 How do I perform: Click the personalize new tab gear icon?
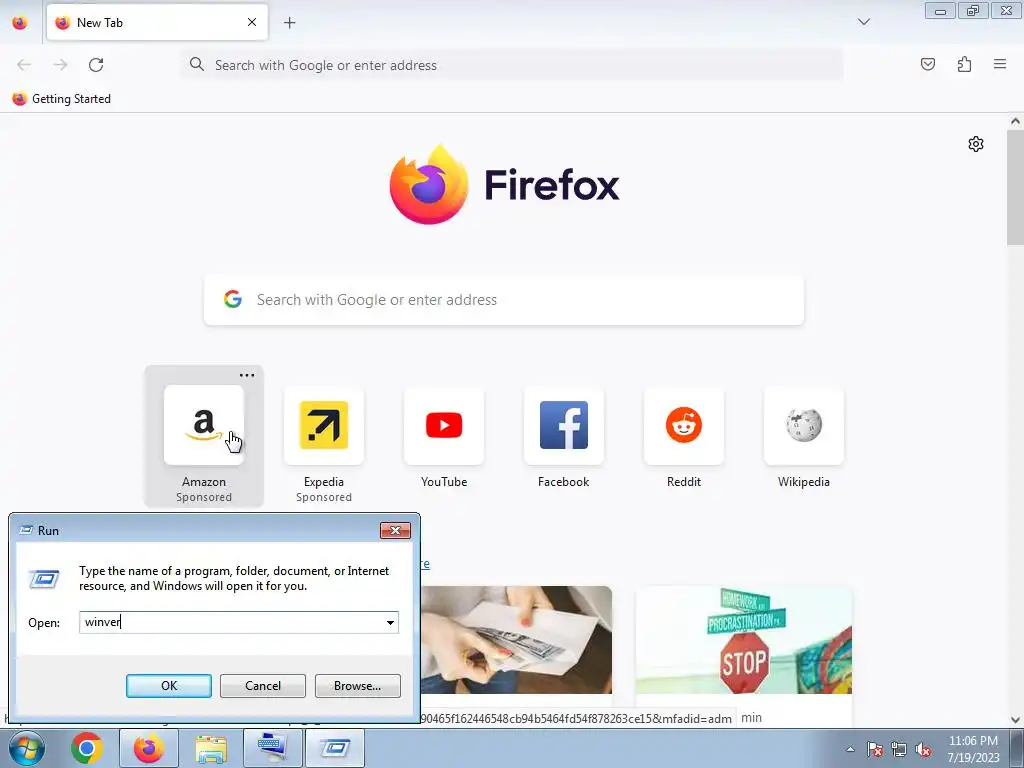tap(976, 144)
